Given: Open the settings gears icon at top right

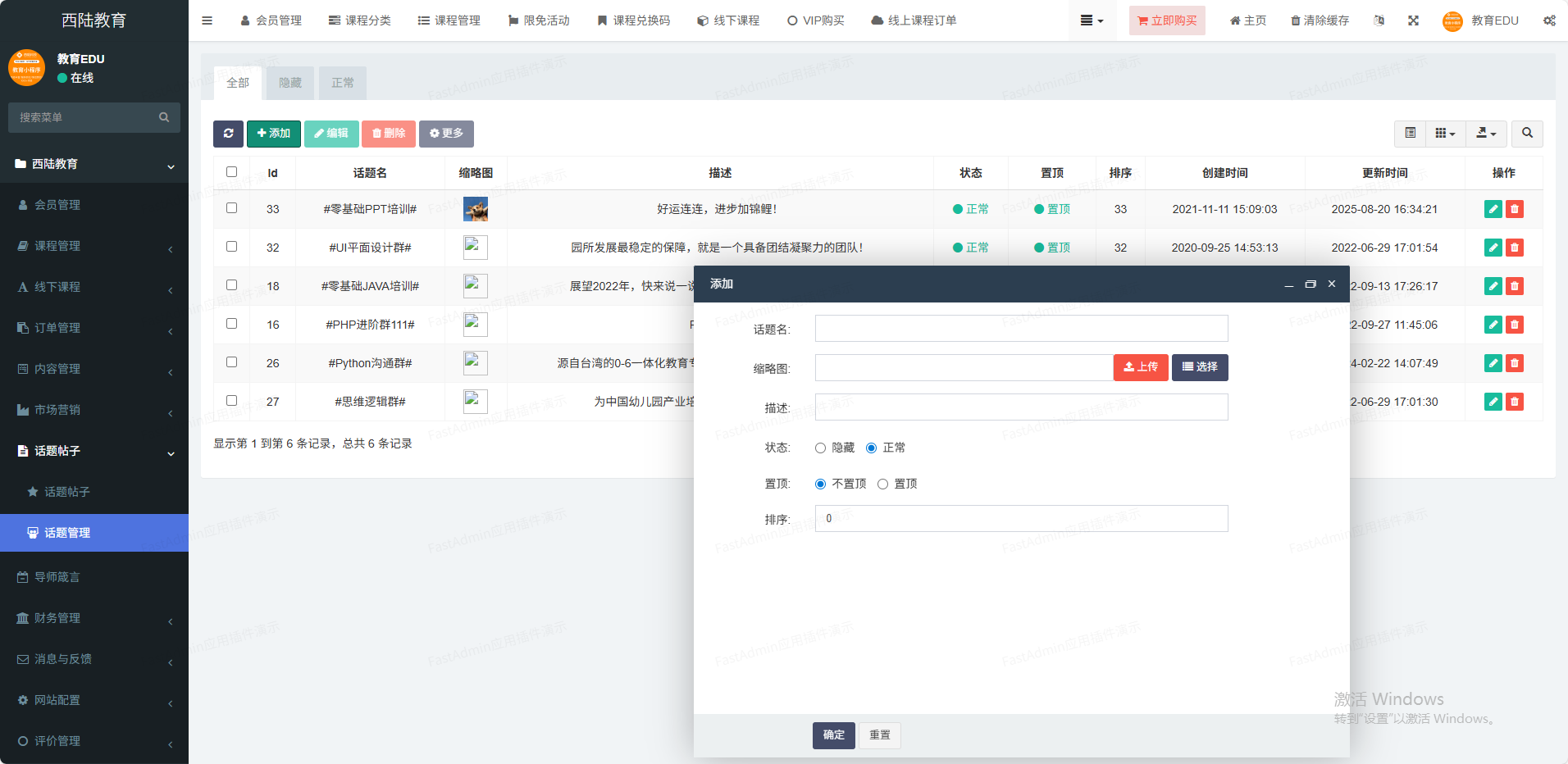Looking at the screenshot, I should (1549, 20).
